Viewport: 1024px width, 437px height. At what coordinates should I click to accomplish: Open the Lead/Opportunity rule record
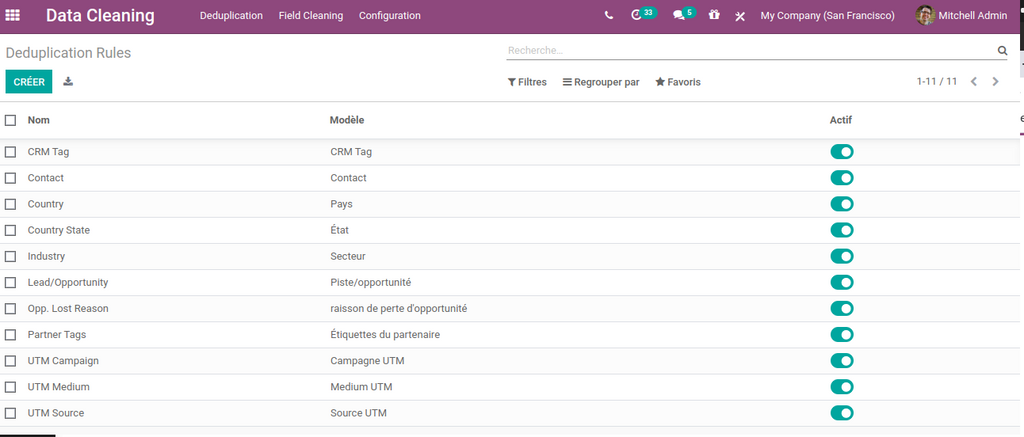68,283
